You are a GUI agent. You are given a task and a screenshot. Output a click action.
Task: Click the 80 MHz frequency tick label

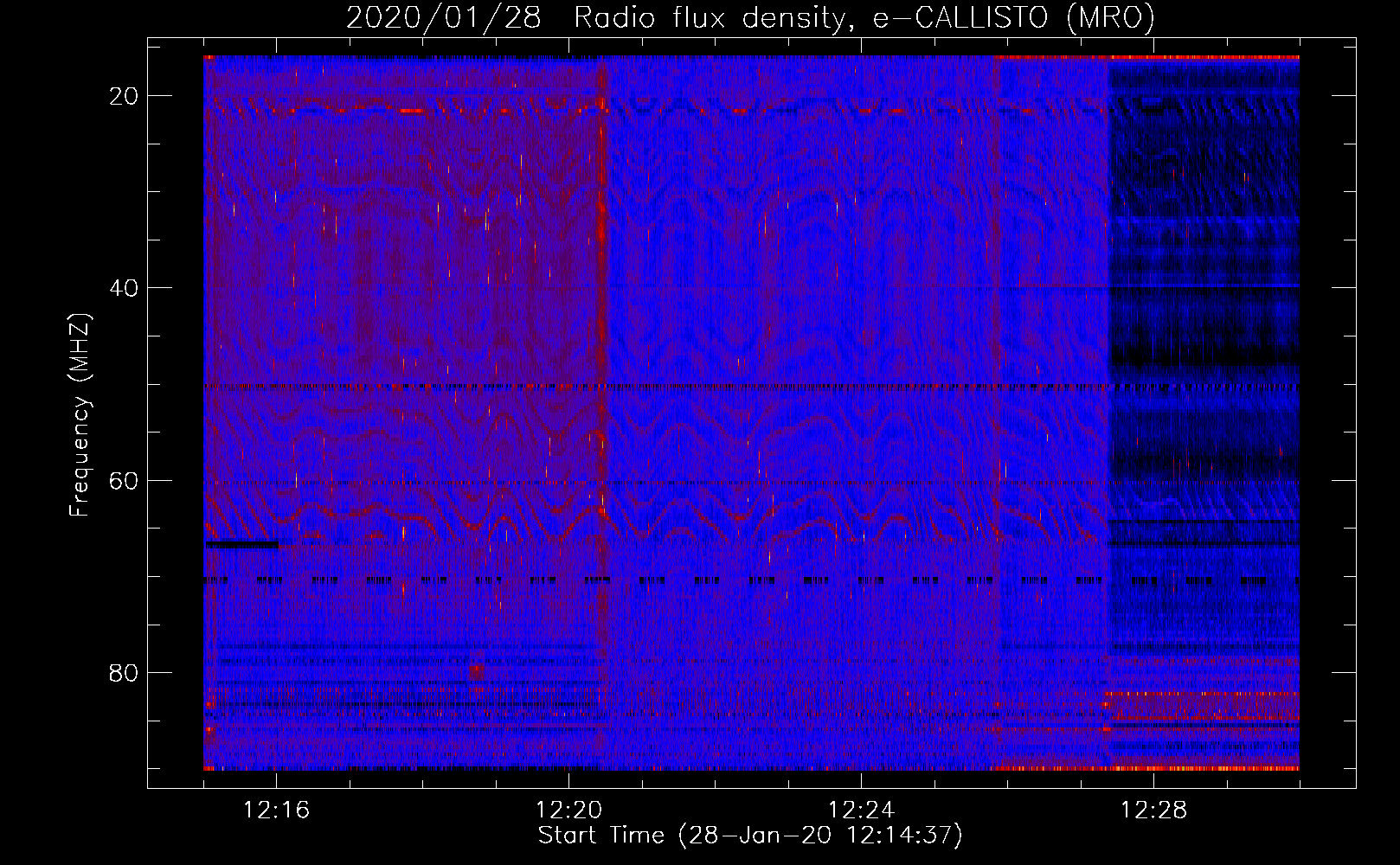125,672
